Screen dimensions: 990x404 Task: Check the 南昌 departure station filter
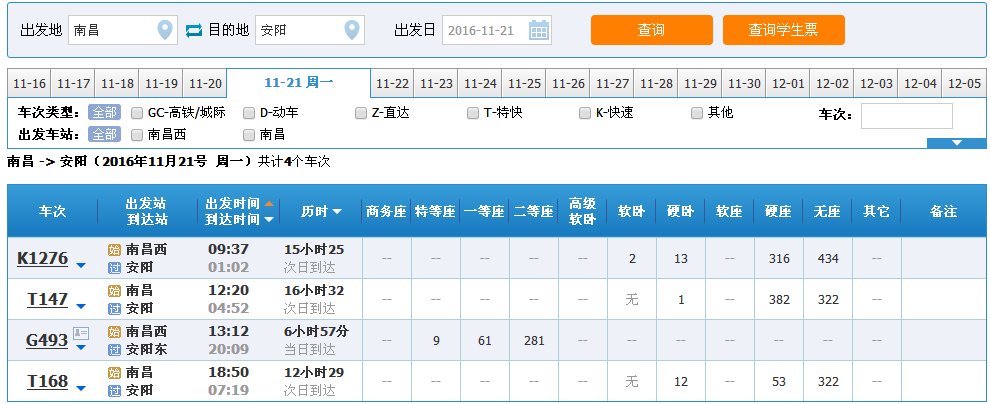[249, 134]
